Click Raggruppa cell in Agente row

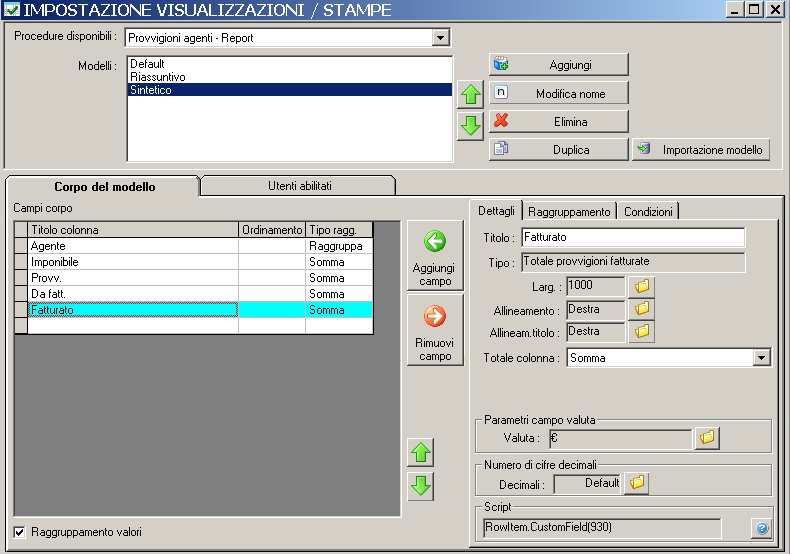339,246
